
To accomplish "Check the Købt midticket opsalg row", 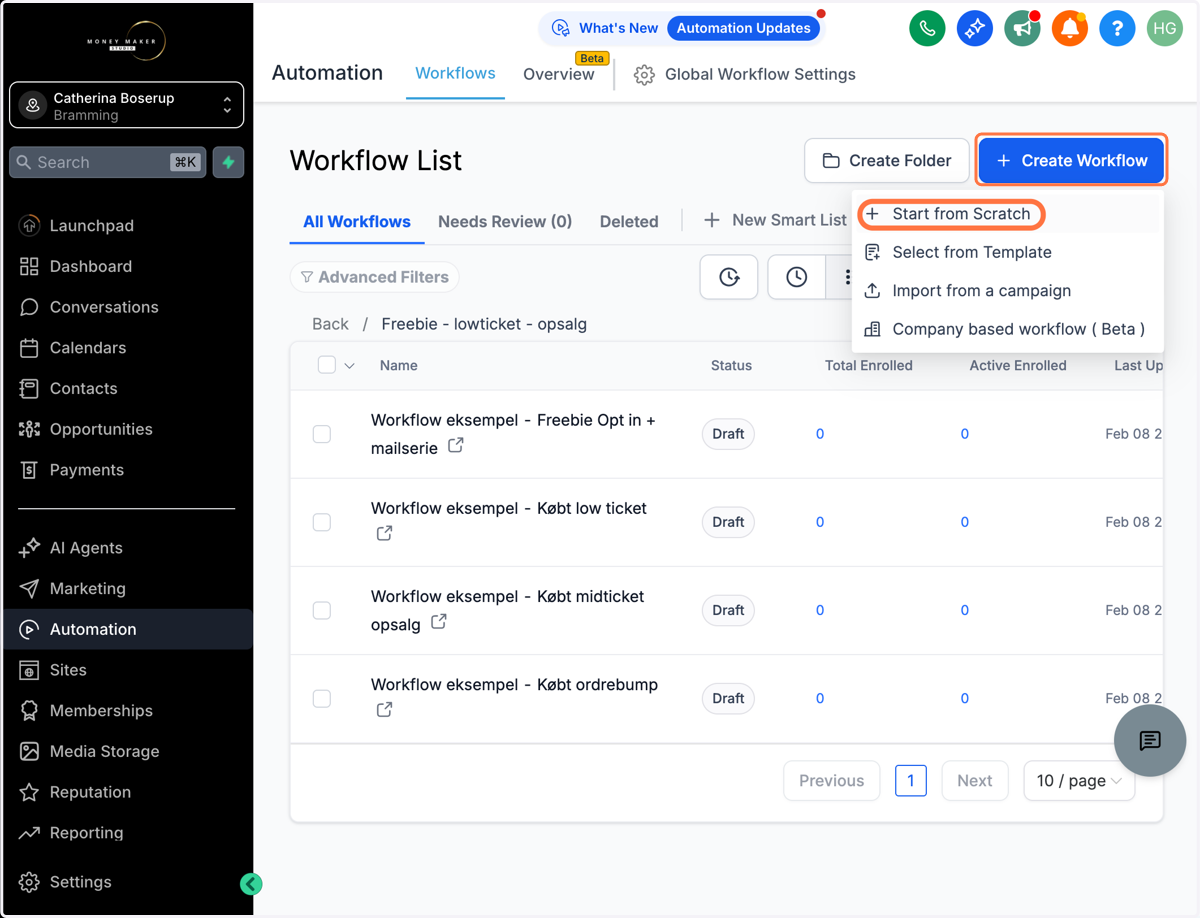I will (x=322, y=610).
